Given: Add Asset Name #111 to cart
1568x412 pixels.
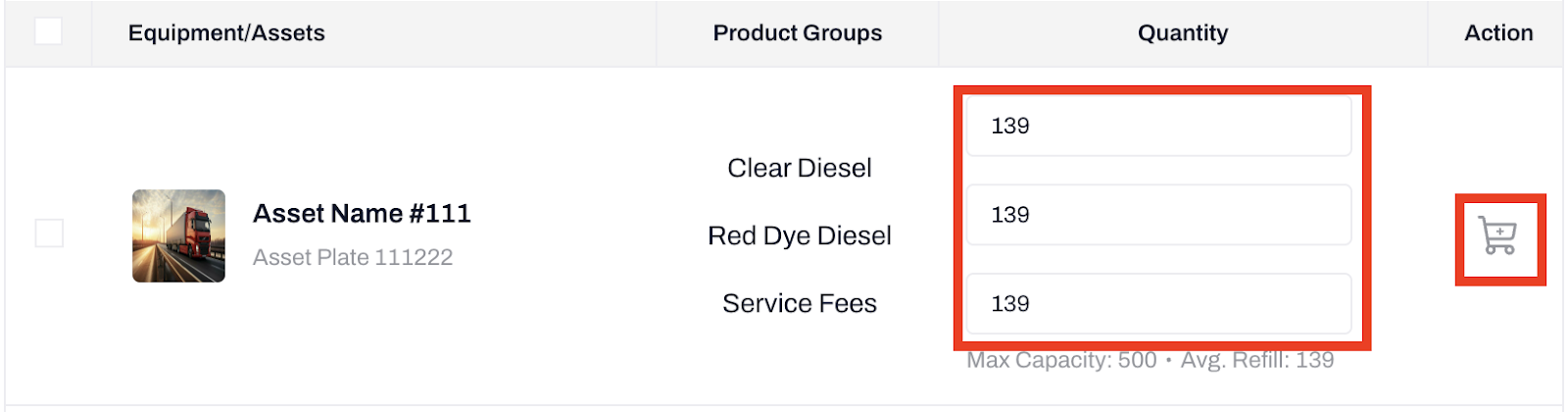Looking at the screenshot, I should click(1498, 236).
